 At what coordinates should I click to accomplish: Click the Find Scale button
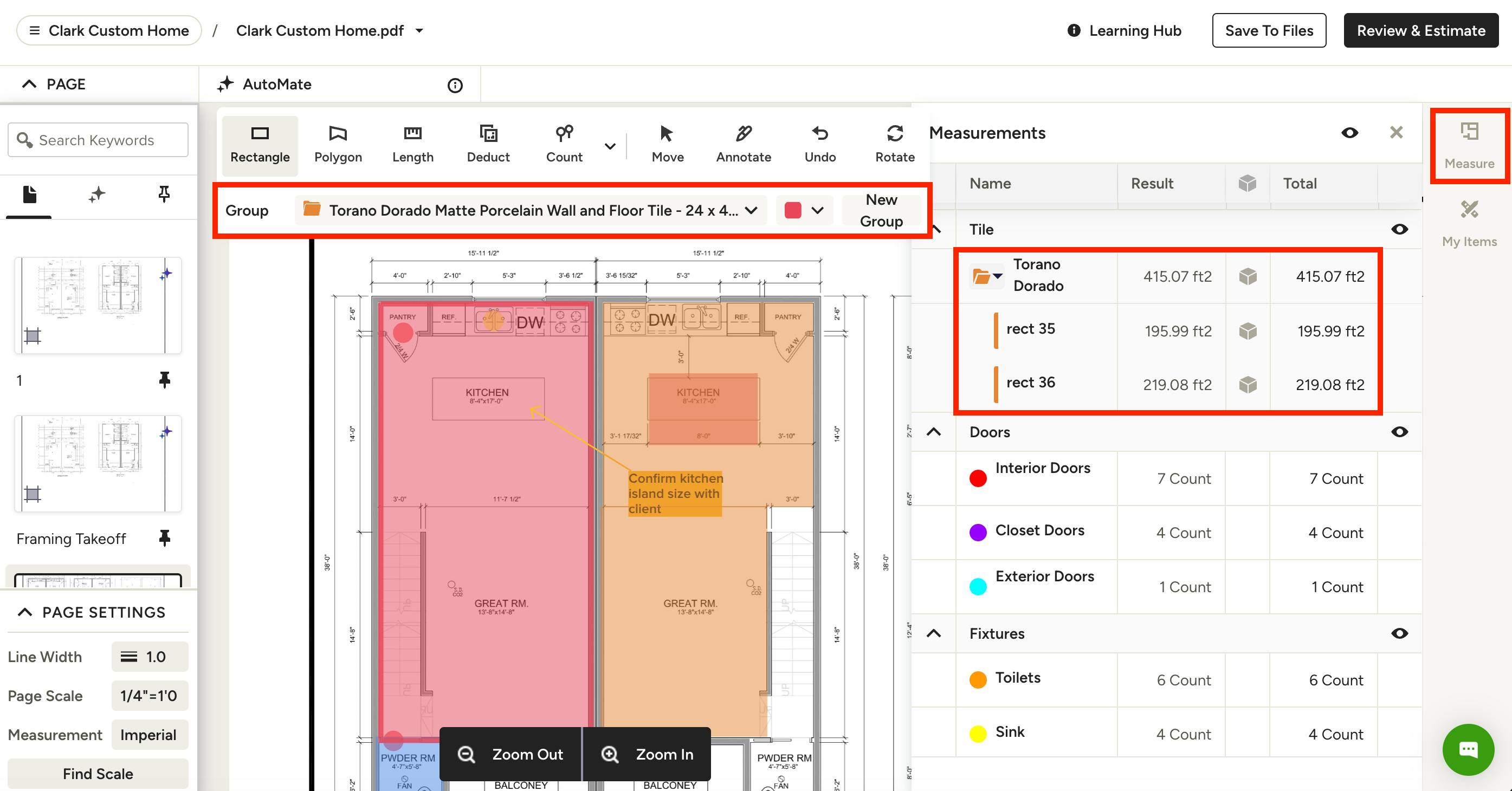click(98, 774)
